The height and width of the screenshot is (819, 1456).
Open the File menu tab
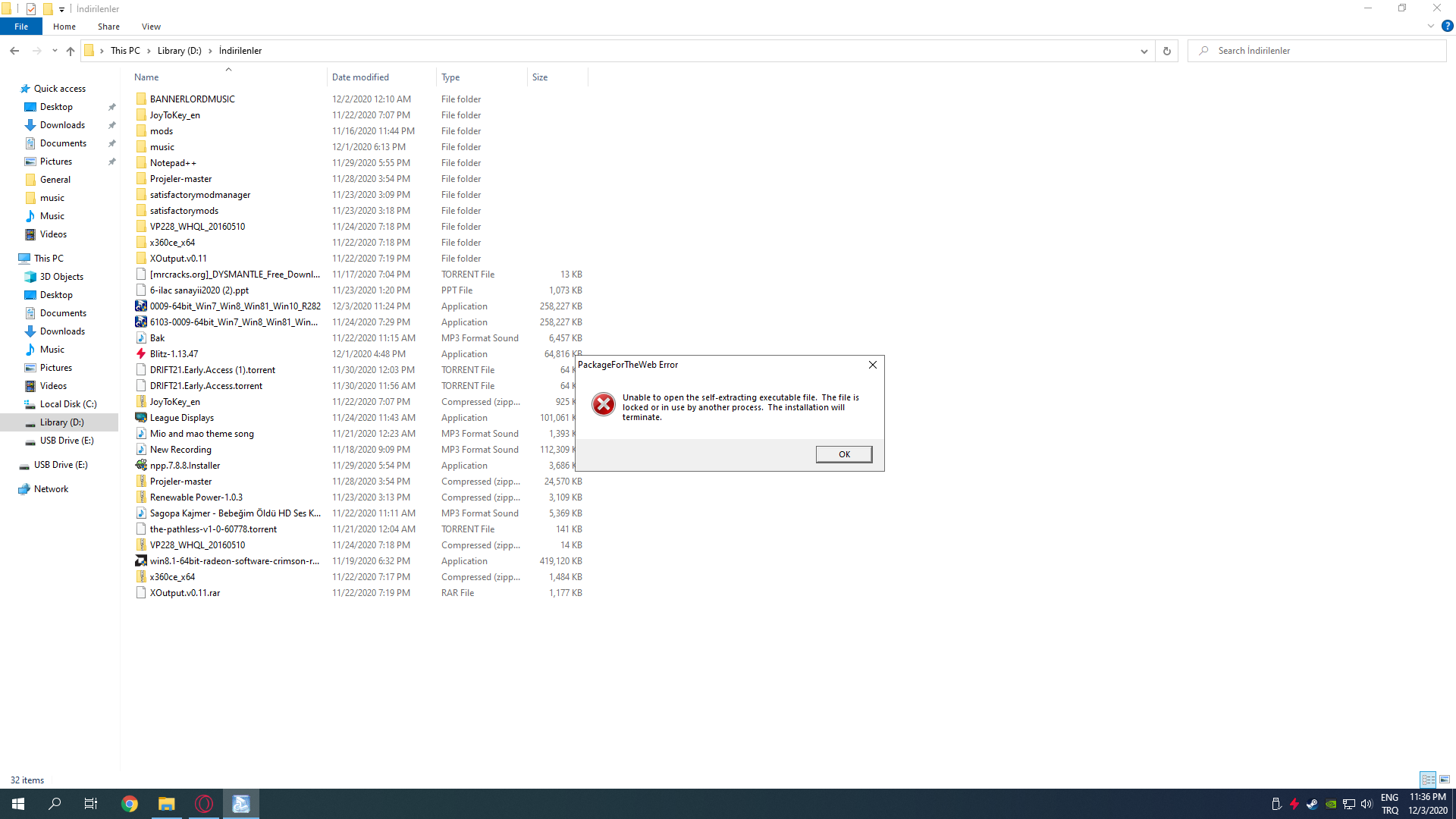(x=21, y=27)
